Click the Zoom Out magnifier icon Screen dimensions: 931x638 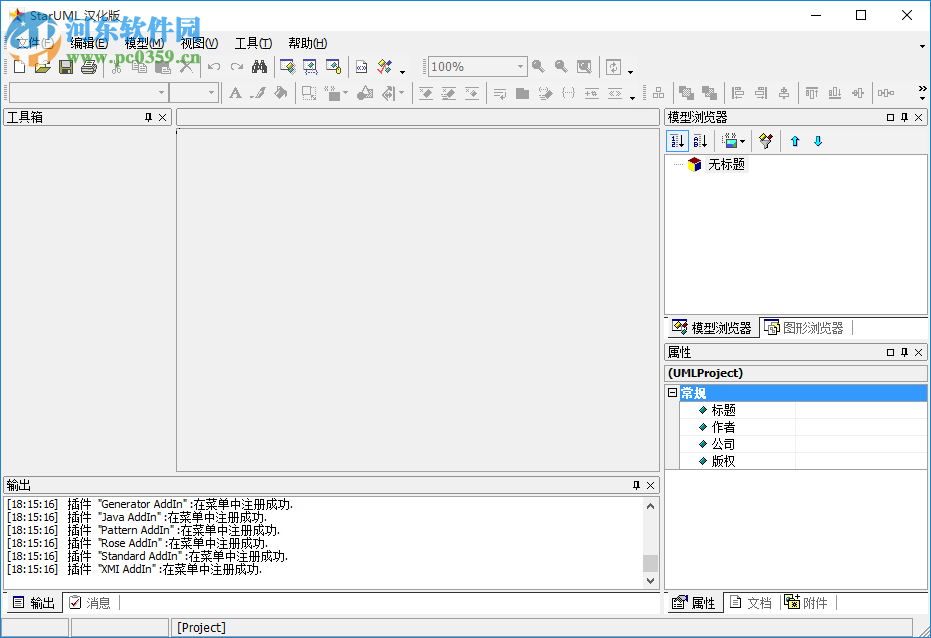click(561, 66)
